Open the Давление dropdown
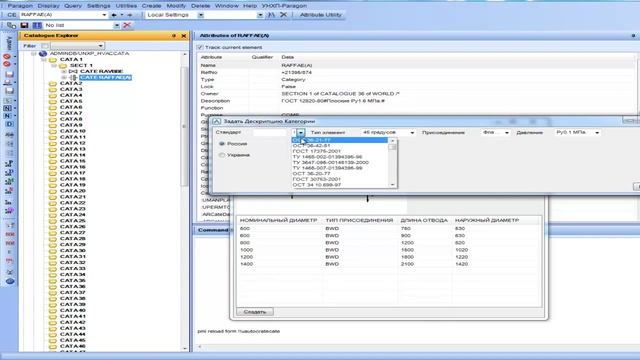This screenshot has height=360, width=640. click(597, 133)
